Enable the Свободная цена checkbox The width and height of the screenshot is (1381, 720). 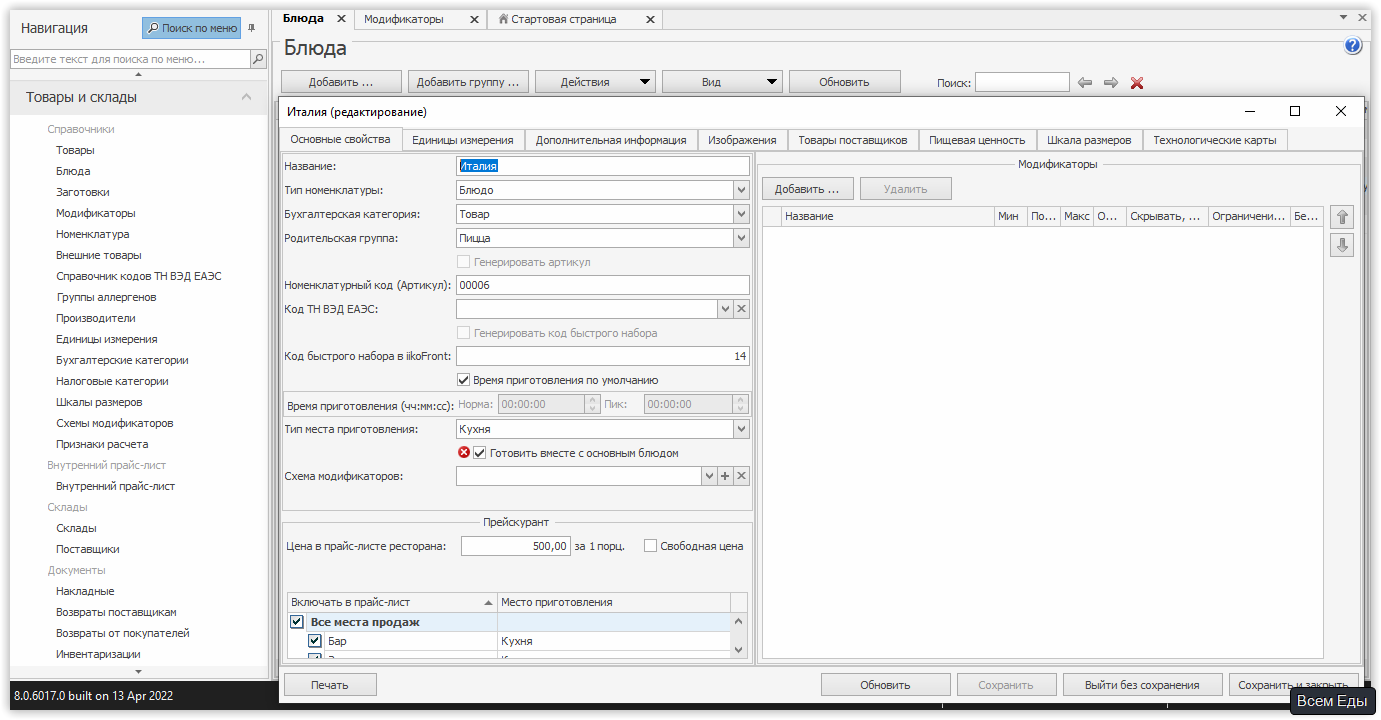click(x=651, y=546)
